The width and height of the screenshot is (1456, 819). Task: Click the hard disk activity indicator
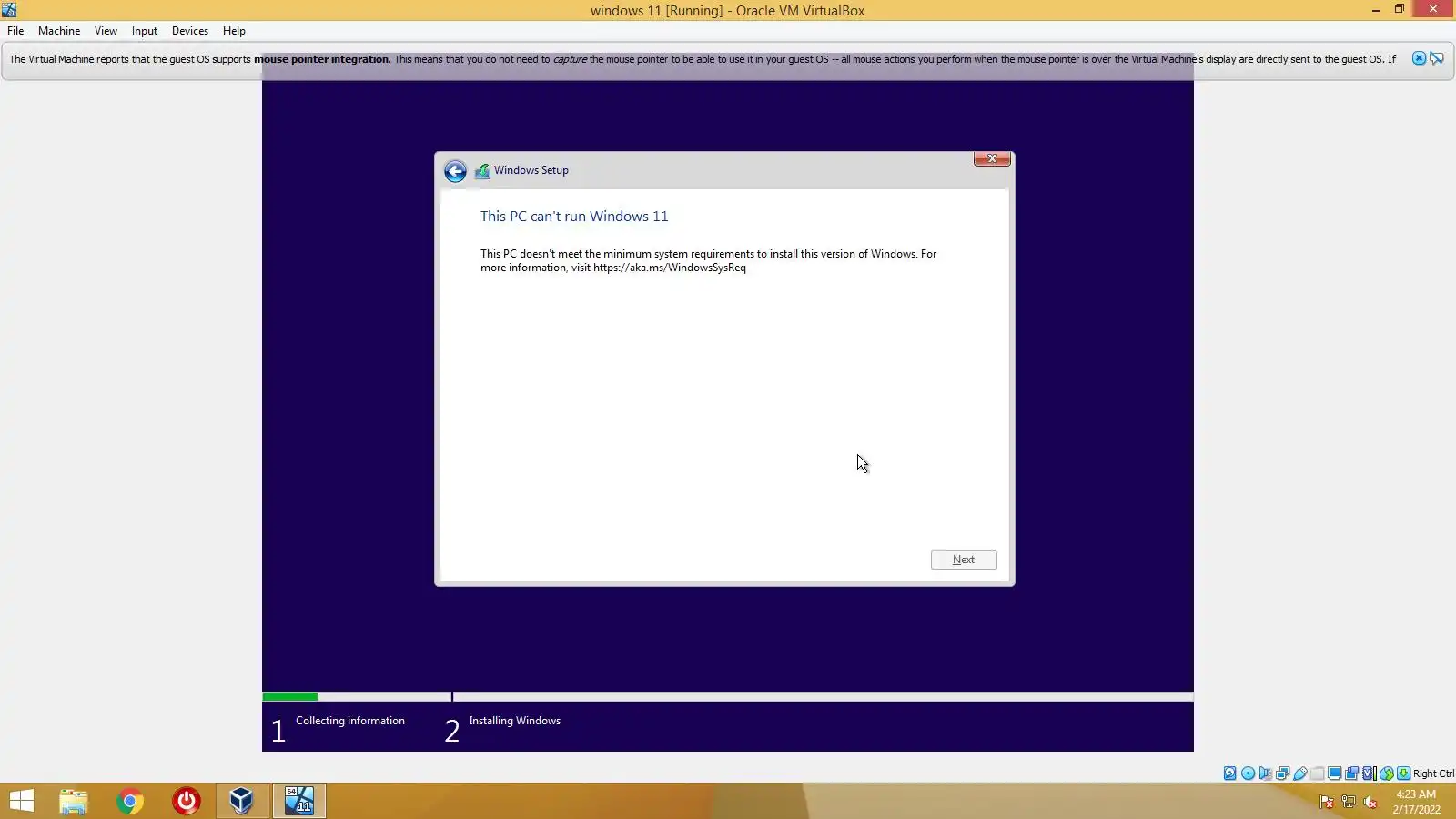[1230, 773]
